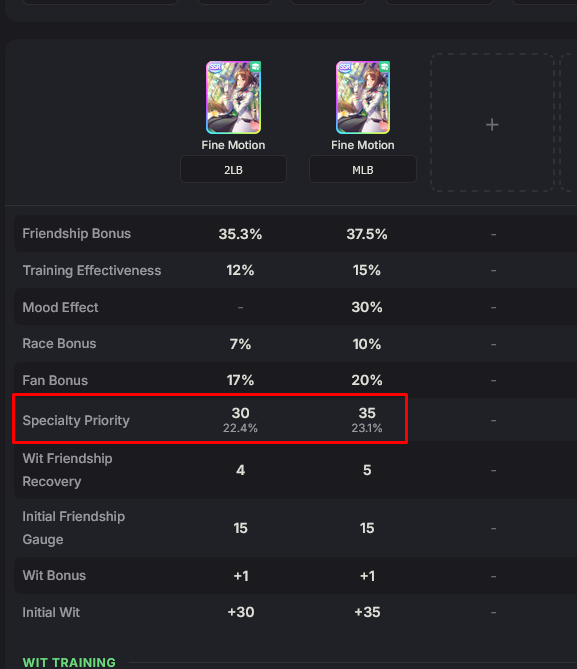
Task: Click the empty dashed card slot
Action: click(492, 122)
